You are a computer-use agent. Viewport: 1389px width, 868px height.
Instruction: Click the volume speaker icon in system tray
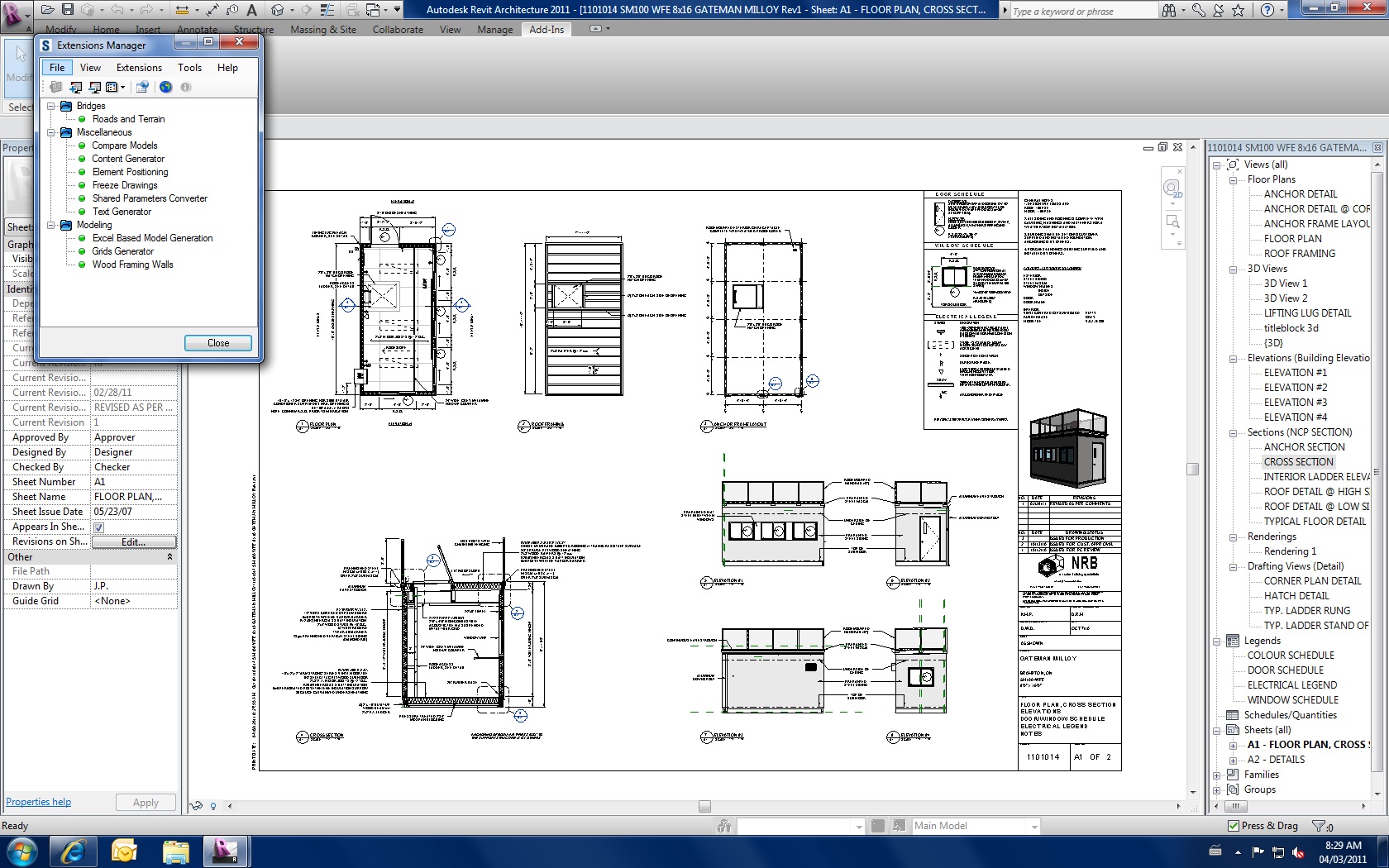(1298, 852)
